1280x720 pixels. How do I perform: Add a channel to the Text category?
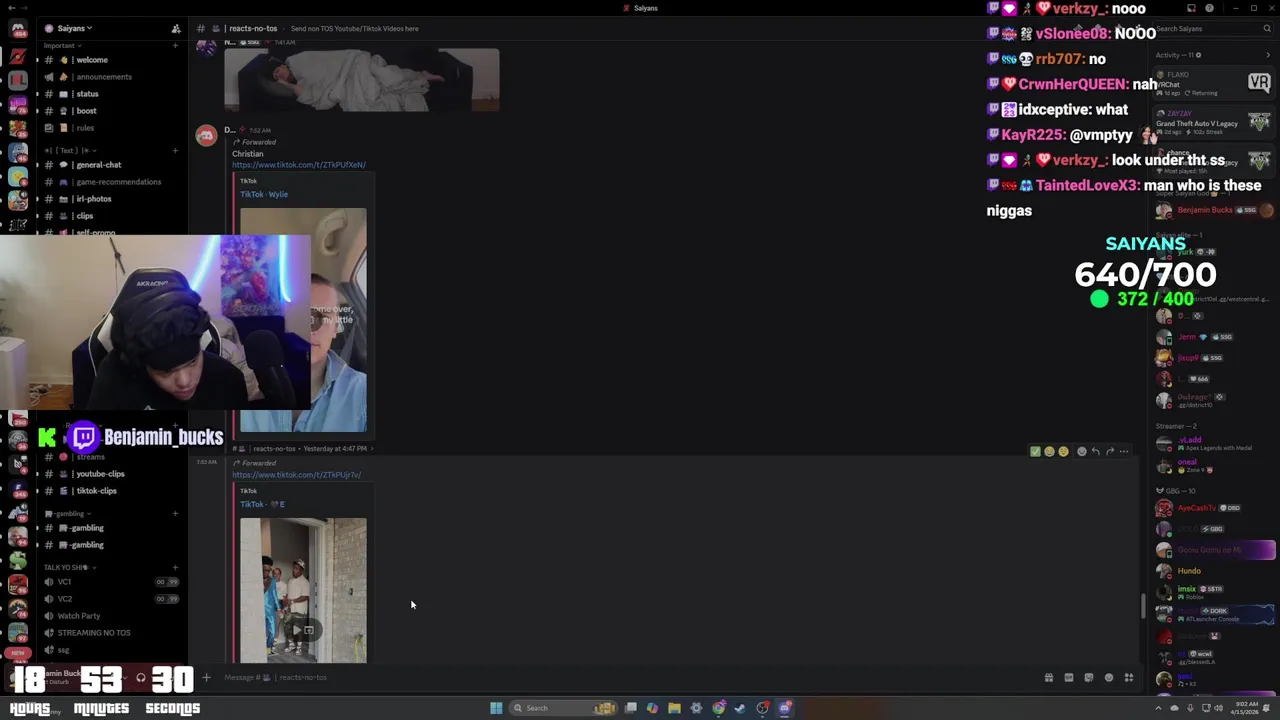coord(175,150)
